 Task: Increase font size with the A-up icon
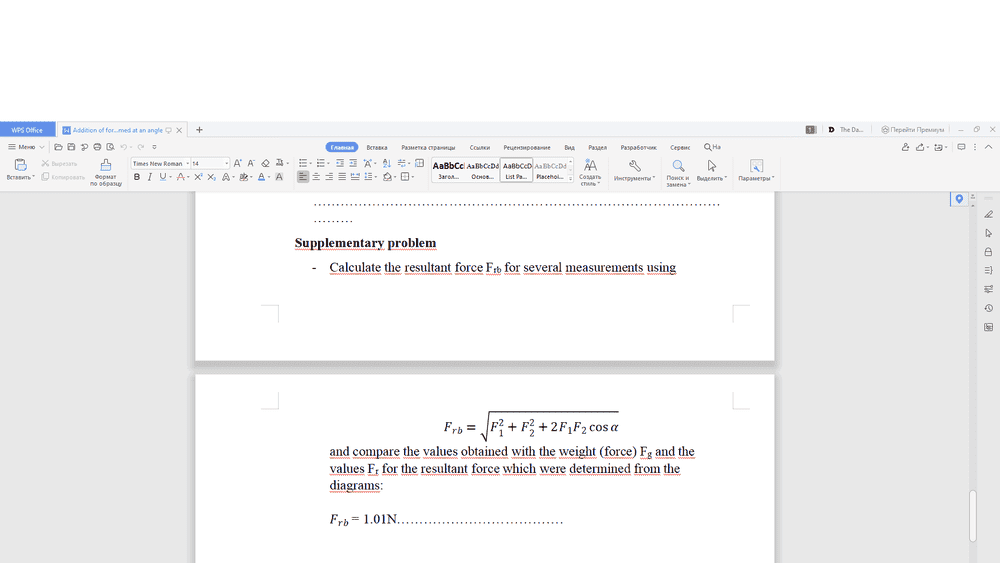237,163
